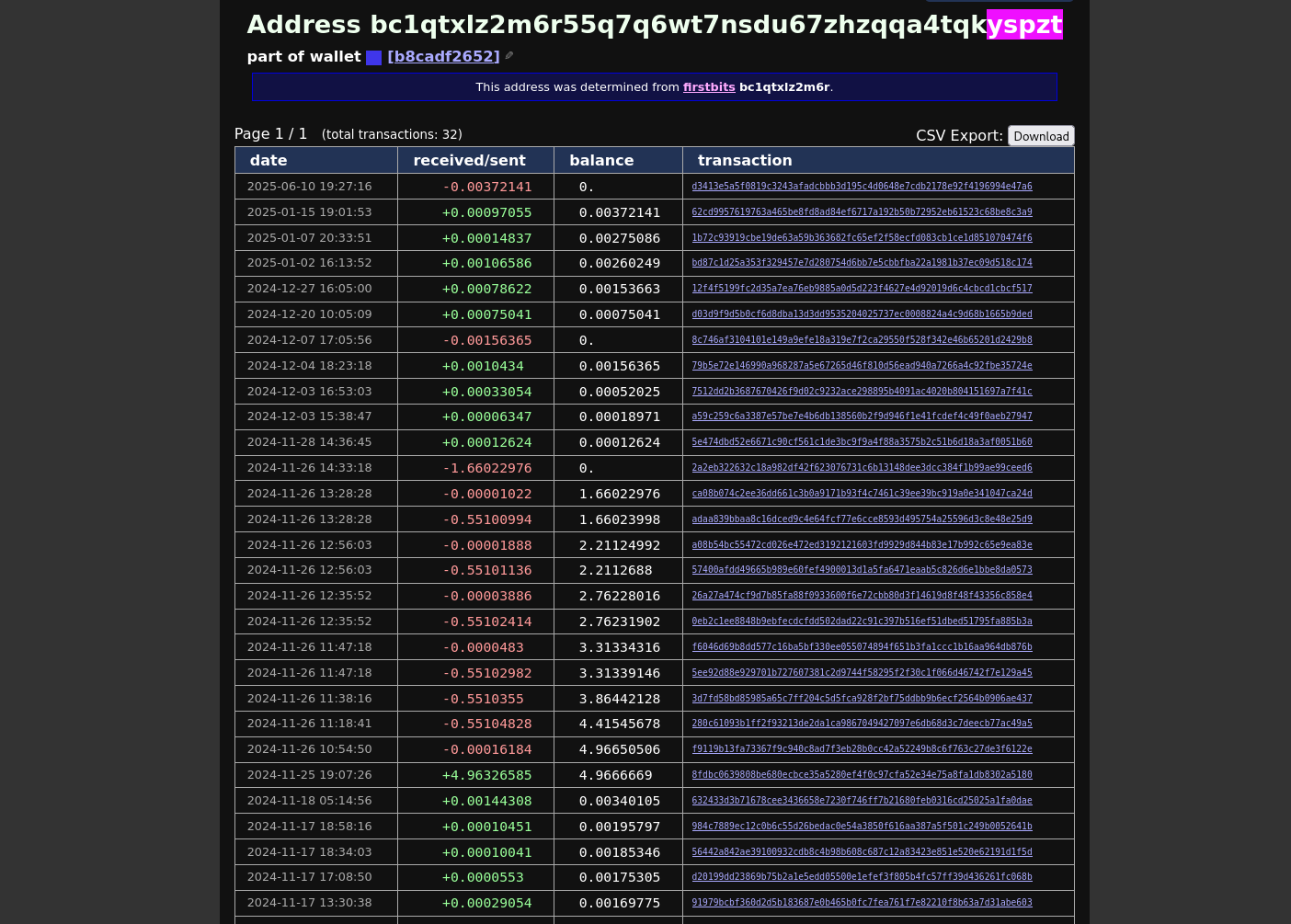The width and height of the screenshot is (1291, 924).
Task: Open transaction 1b72c93919cbe…
Action: tap(862, 238)
